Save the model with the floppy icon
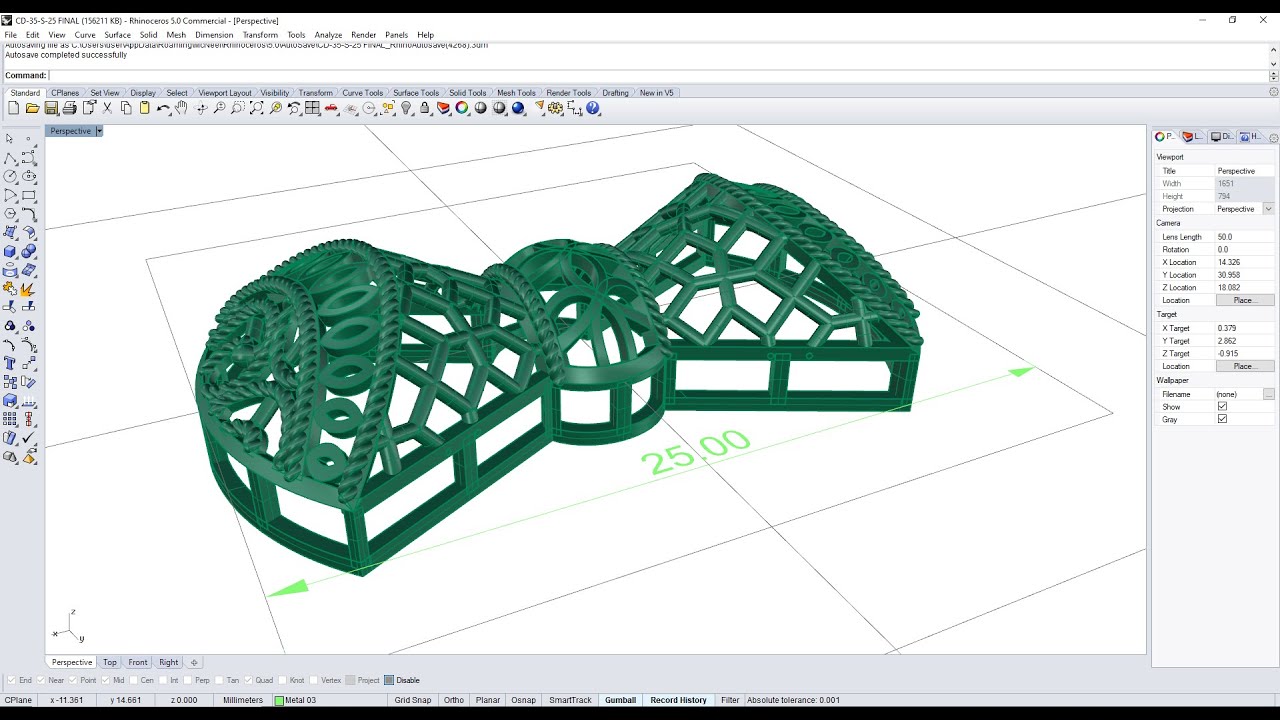The image size is (1280, 720). (x=50, y=108)
